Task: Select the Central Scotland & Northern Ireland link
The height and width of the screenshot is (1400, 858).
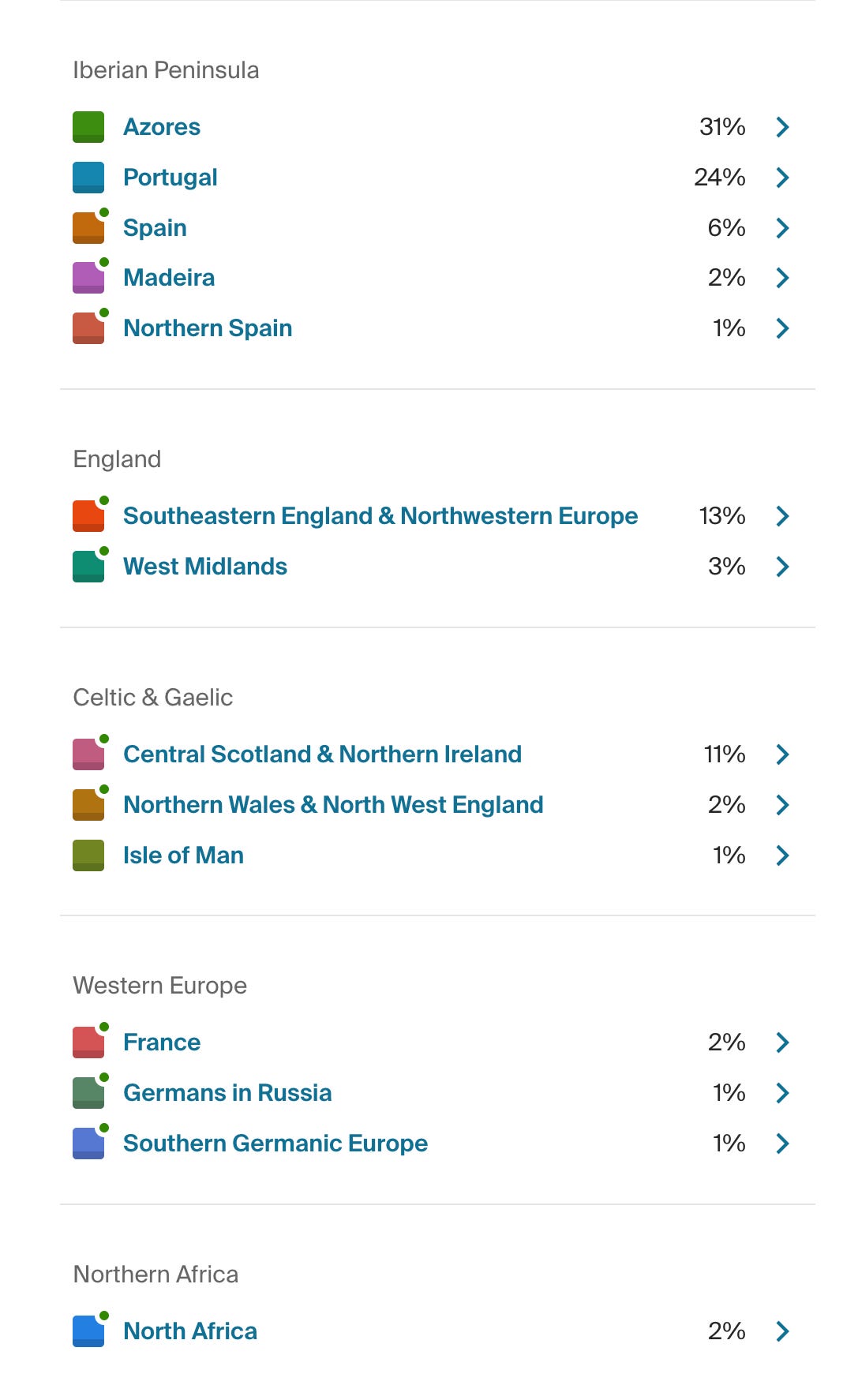Action: click(323, 754)
